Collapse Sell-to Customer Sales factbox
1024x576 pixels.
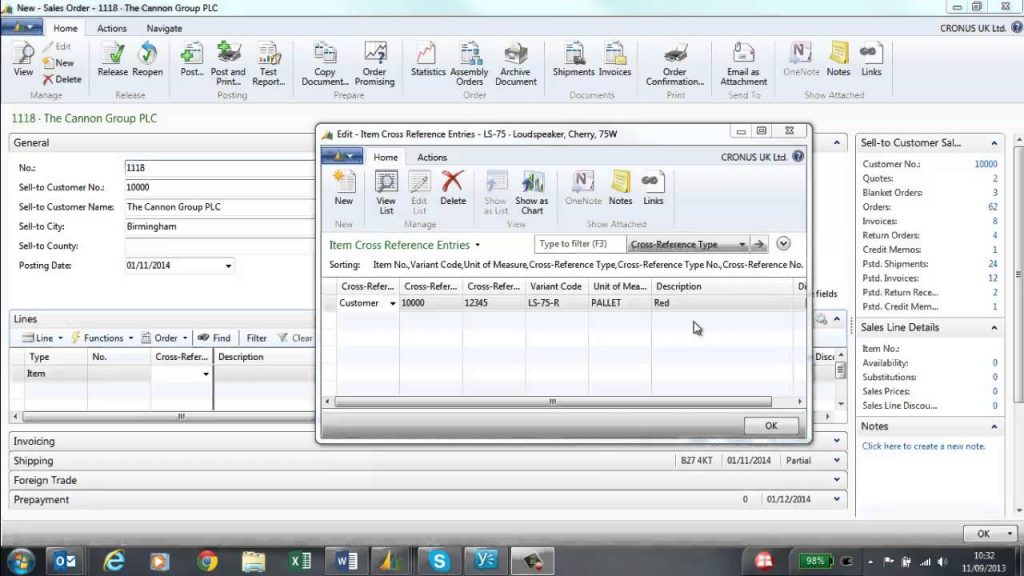pyautogui.click(x=994, y=143)
